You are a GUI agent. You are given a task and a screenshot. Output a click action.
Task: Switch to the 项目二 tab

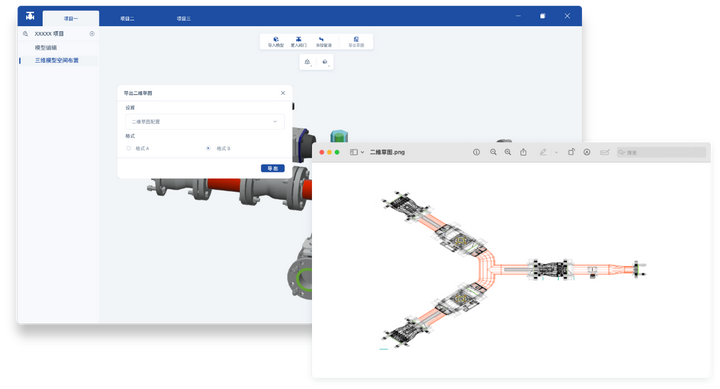(x=127, y=18)
